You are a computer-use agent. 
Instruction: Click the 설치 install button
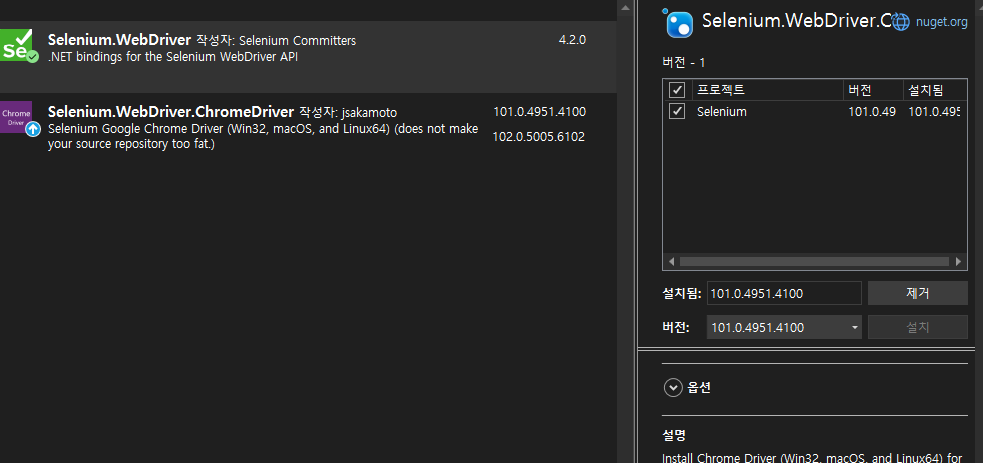point(917,327)
